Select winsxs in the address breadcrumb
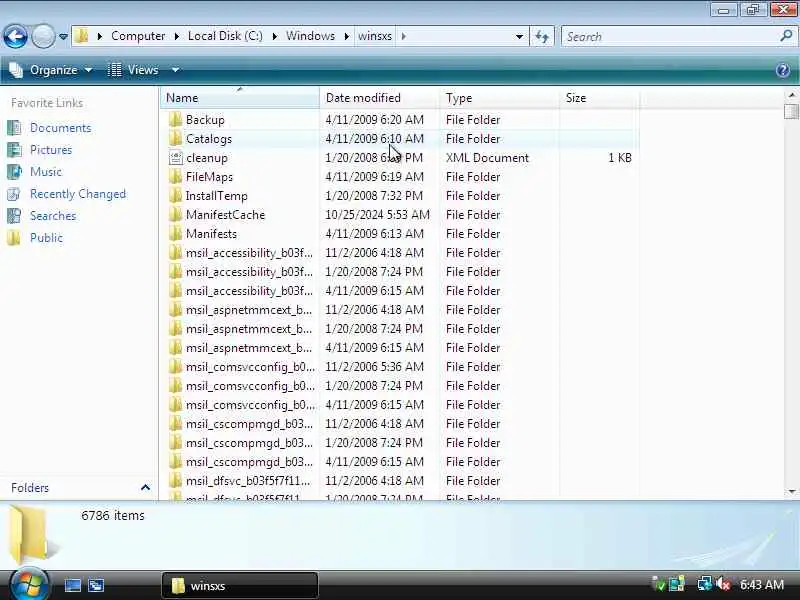Viewport: 800px width, 600px height. coord(375,36)
